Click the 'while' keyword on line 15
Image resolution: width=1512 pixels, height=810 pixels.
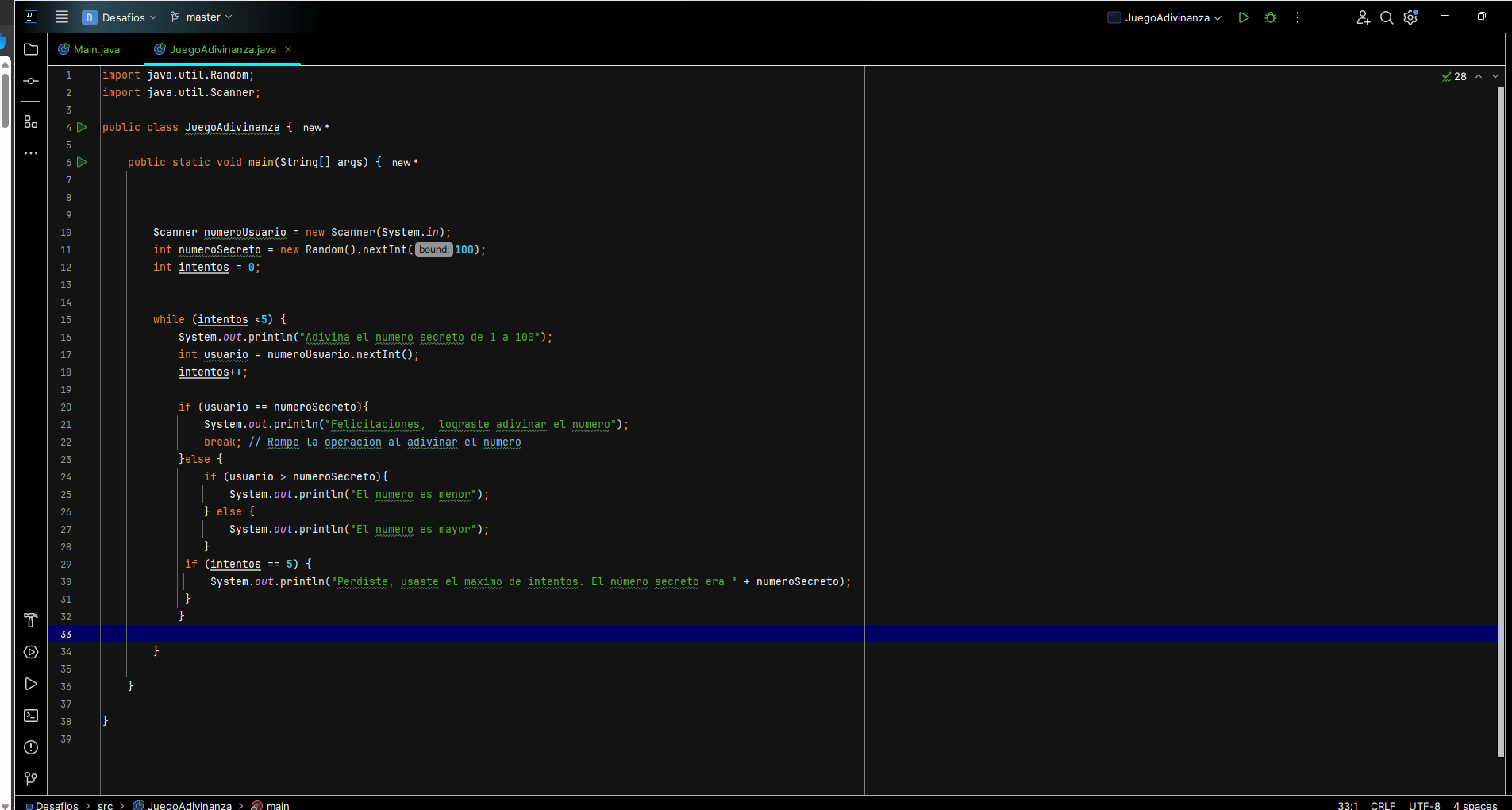coord(169,319)
